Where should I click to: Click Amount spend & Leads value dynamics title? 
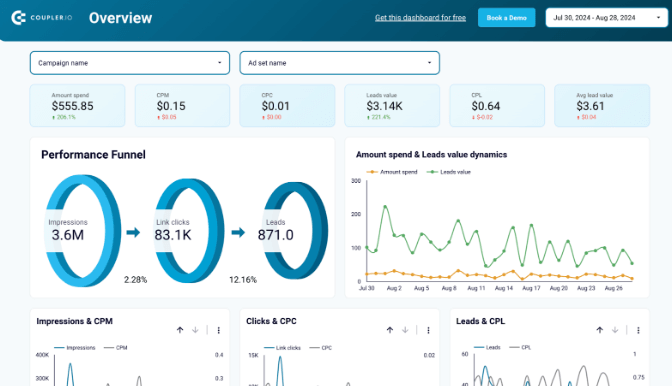pyautogui.click(x=432, y=155)
